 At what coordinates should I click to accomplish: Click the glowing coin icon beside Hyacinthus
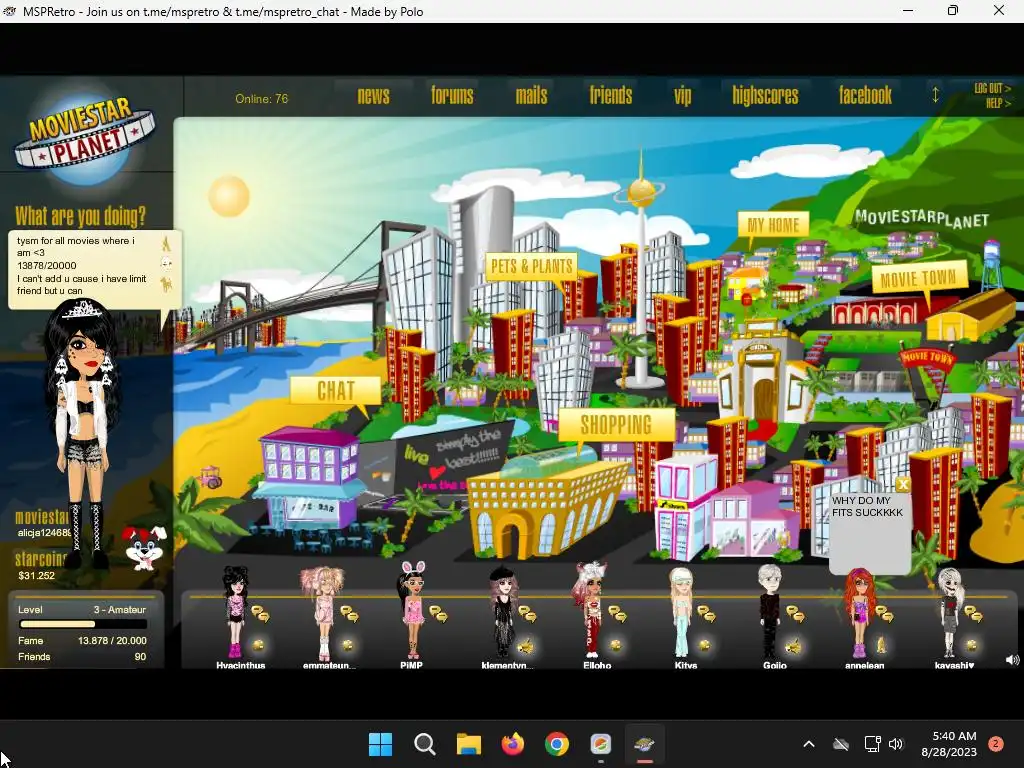[259, 645]
